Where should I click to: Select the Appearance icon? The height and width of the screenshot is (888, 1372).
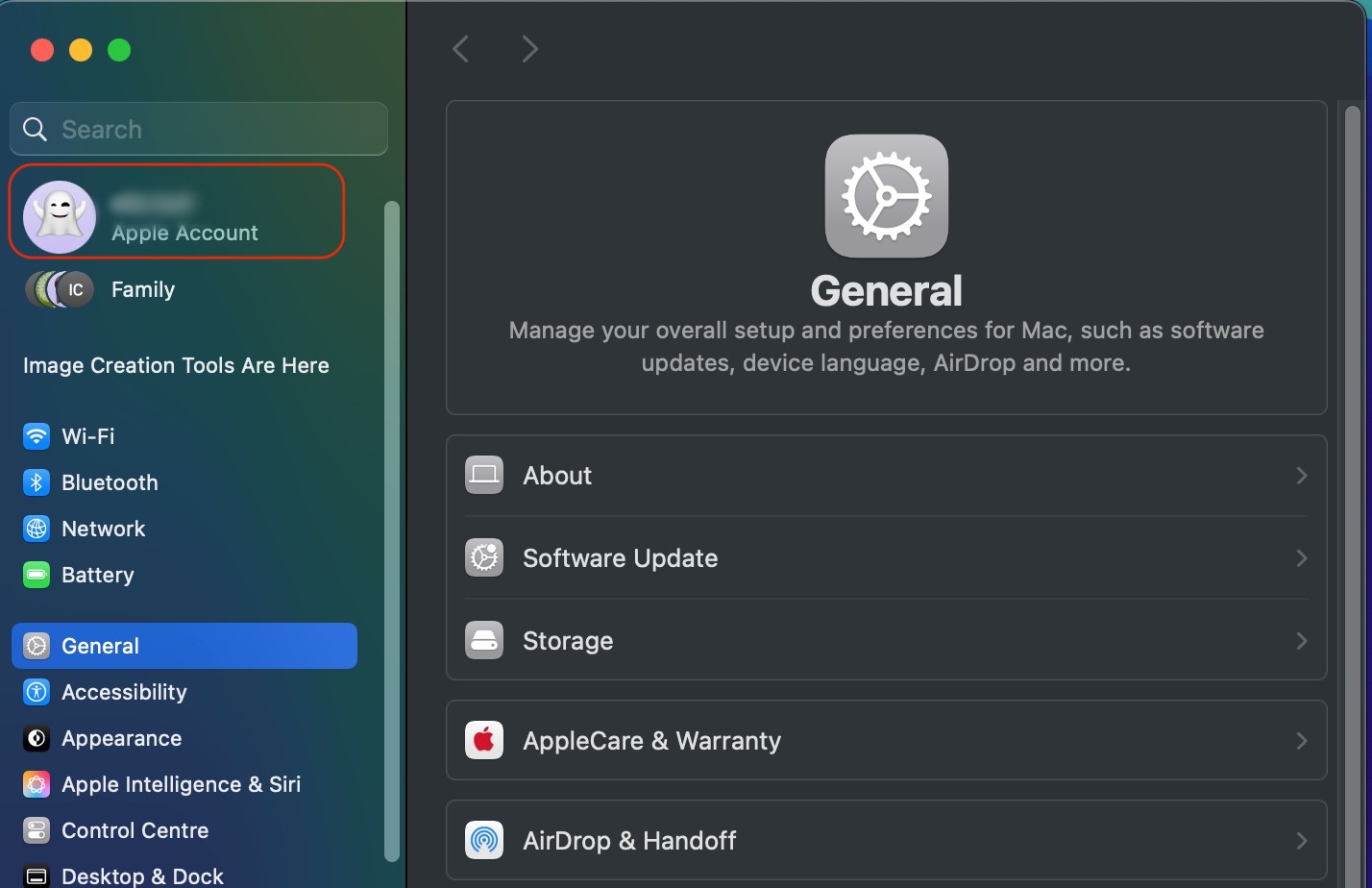click(x=36, y=738)
